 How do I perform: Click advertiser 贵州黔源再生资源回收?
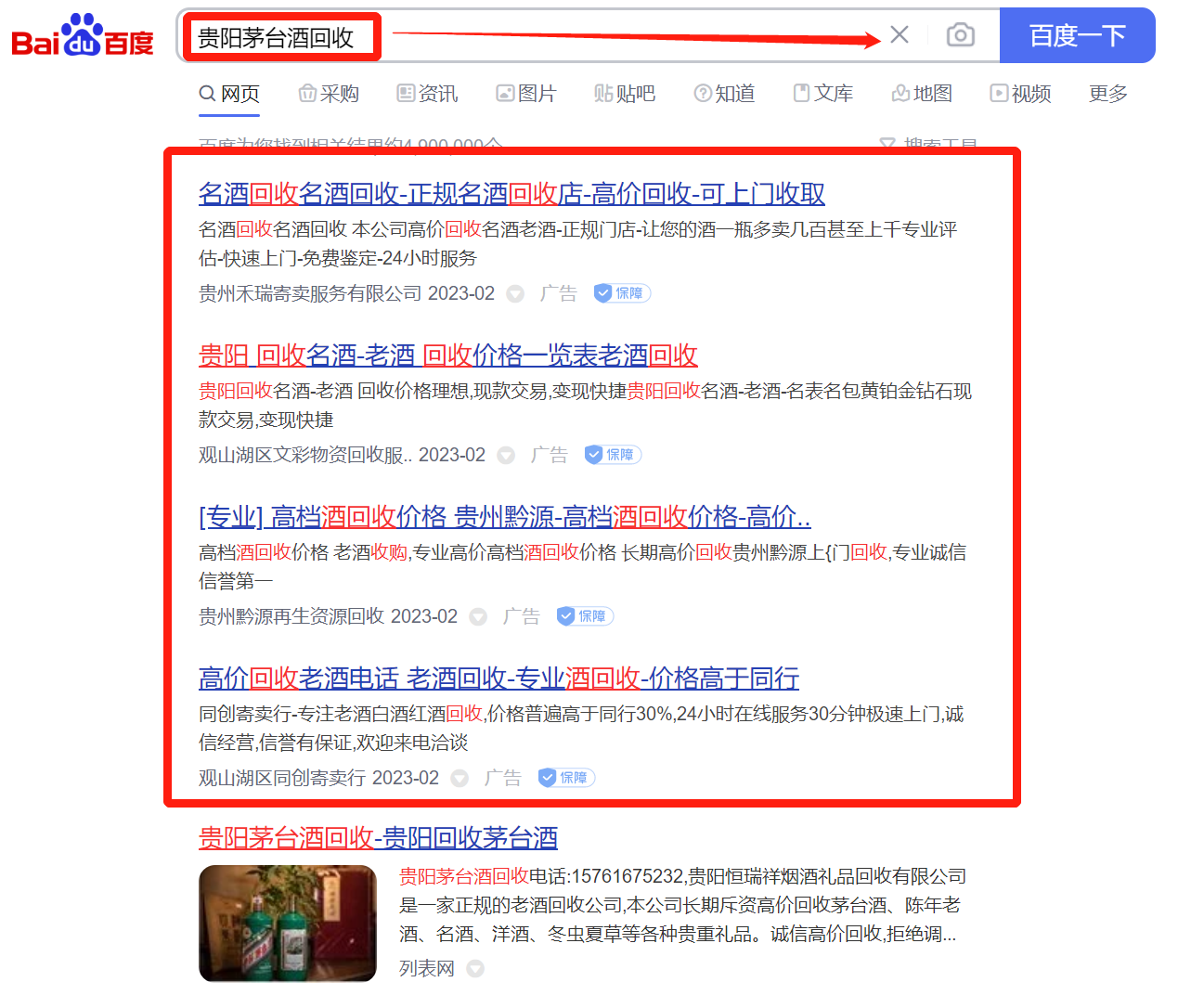(291, 616)
